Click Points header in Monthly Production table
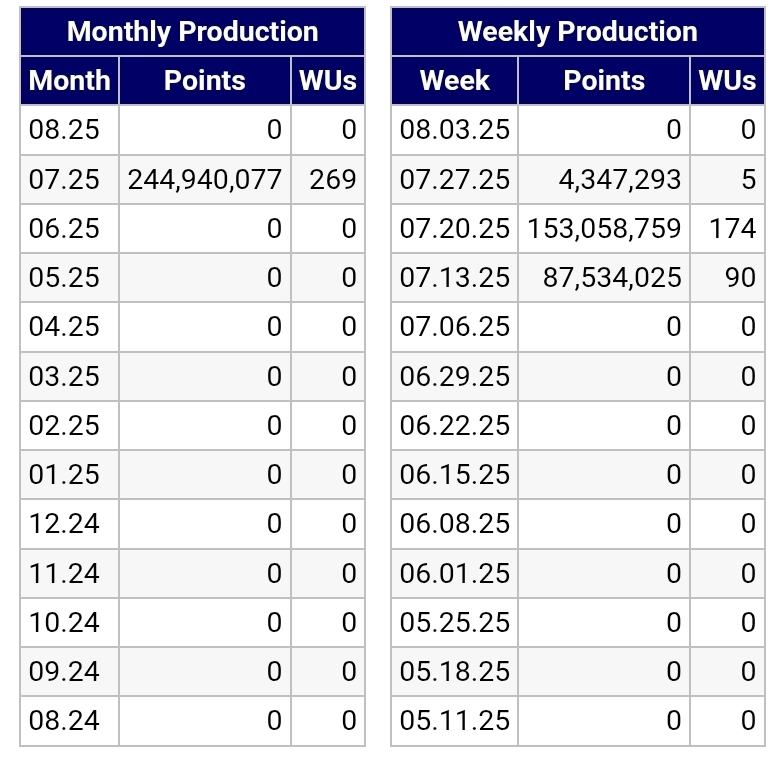Viewport: 778px width, 766px height. coord(204,81)
